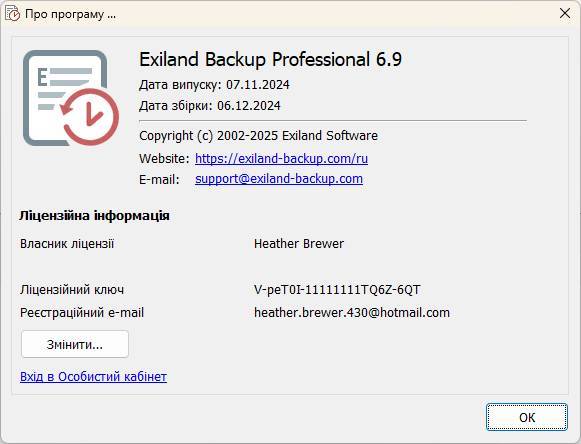This screenshot has height=444, width=581.
Task: Select the license key value text
Action: [337, 289]
